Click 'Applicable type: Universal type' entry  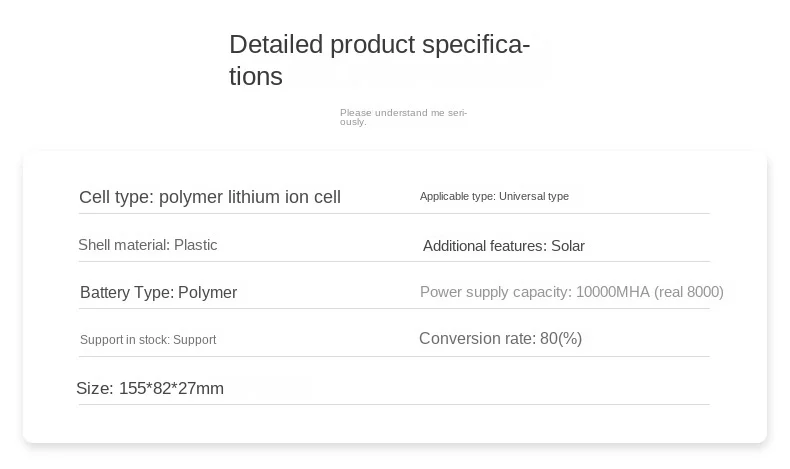point(494,196)
